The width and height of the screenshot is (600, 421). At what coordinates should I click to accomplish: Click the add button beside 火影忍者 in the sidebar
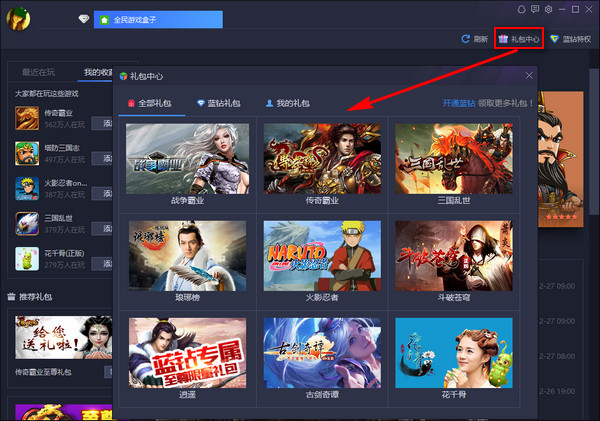coord(102,194)
